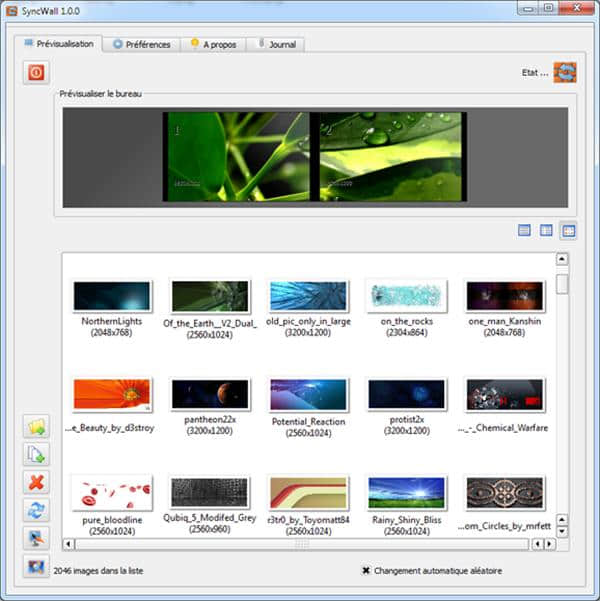Viewport: 600px width, 601px height.
Task: Click the orange sync status icon beside Etat
Action: click(566, 72)
